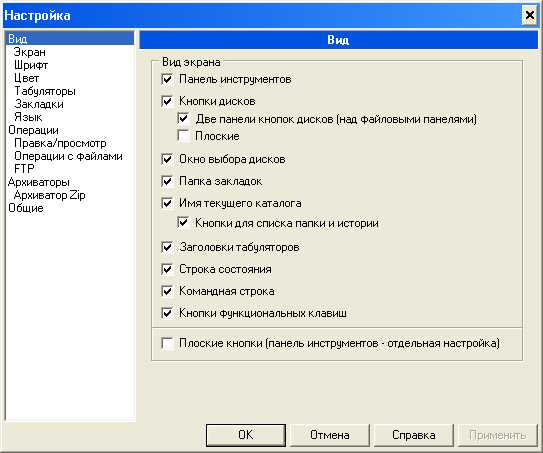Select Операции с файлами tree item

[68, 156]
